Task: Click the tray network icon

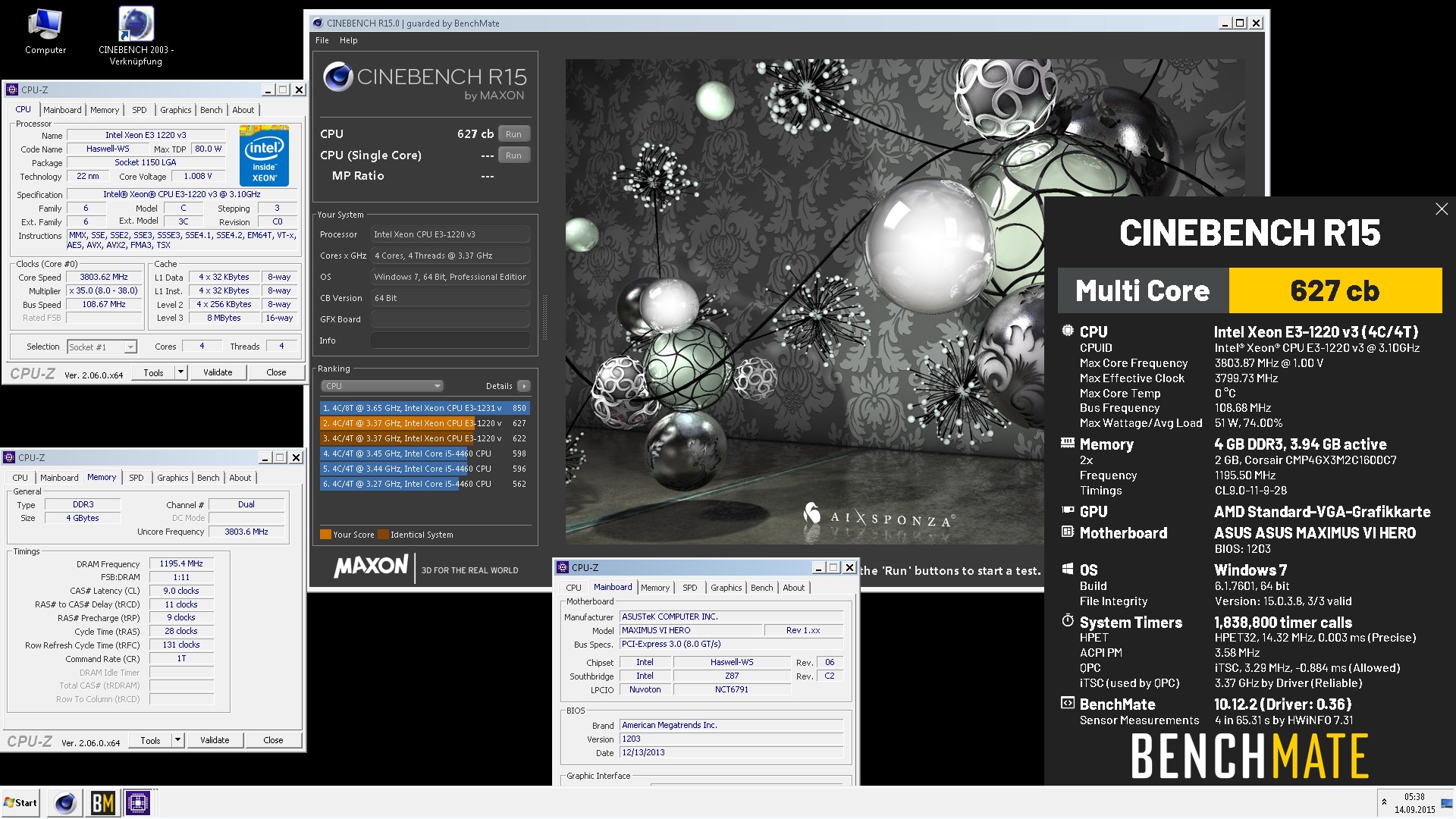Action: [x=1447, y=802]
